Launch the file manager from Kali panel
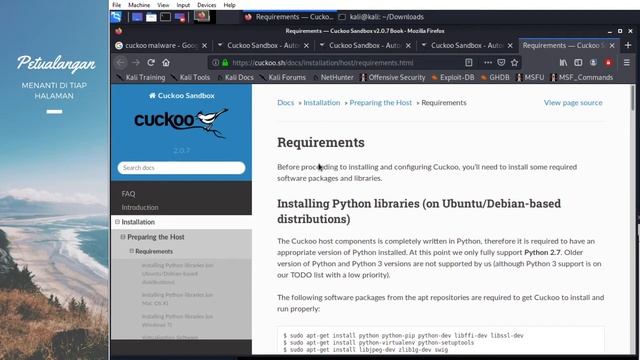The width and height of the screenshot is (640, 360). 151,17
